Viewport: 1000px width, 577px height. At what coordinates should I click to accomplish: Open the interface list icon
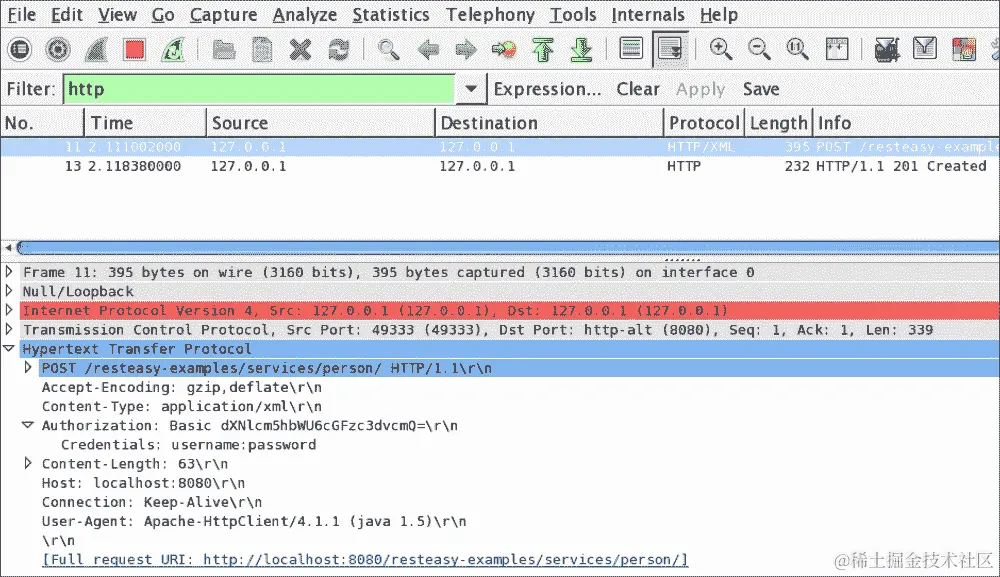tap(20, 49)
